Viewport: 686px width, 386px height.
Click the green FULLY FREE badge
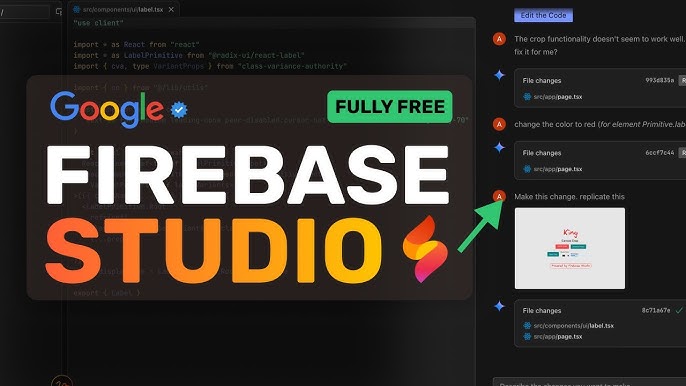coord(390,106)
